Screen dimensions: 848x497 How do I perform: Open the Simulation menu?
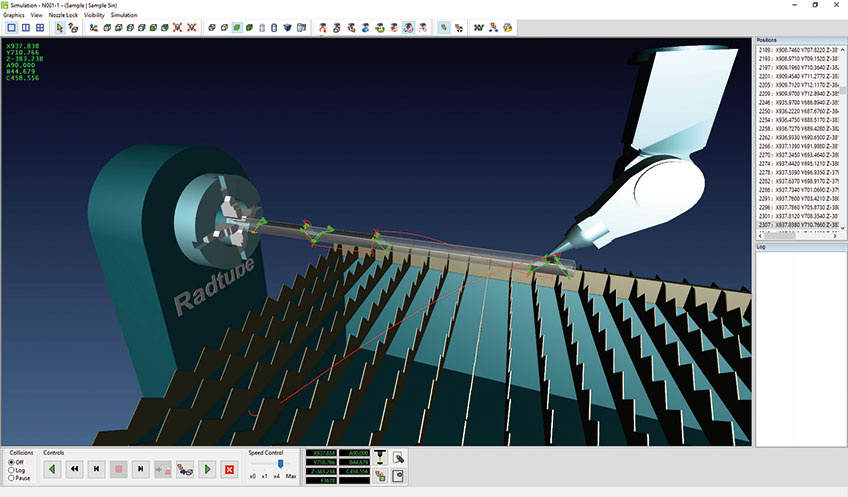point(124,16)
